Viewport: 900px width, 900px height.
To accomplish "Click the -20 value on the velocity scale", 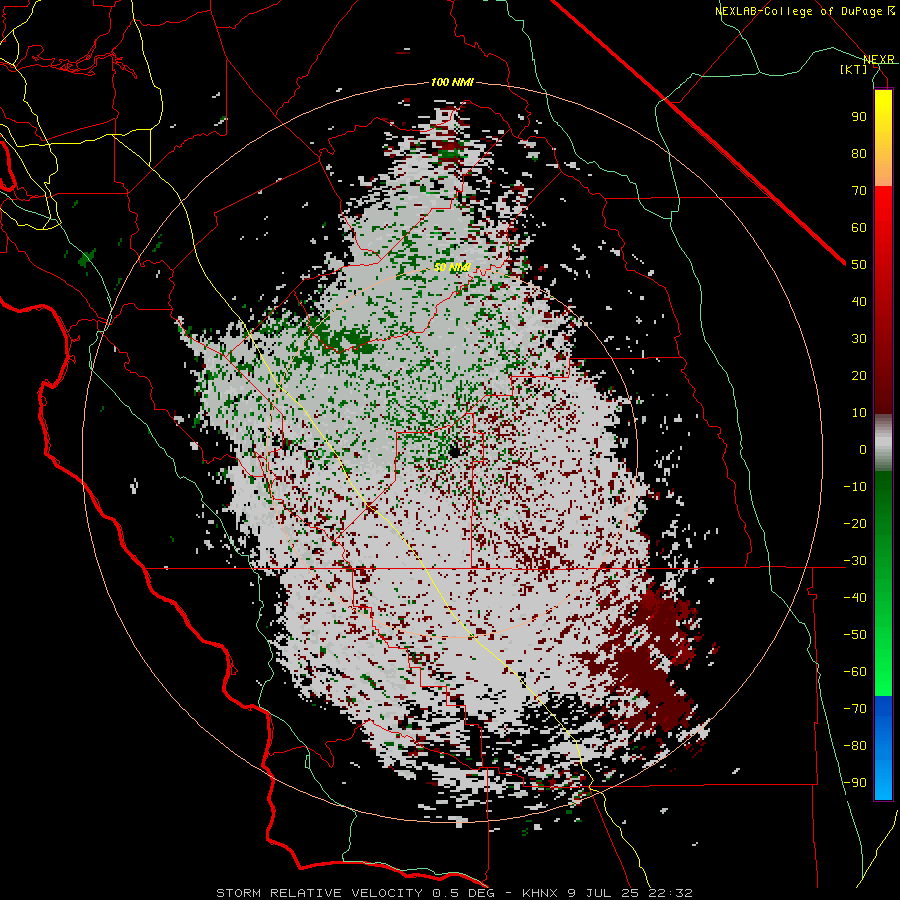I will pyautogui.click(x=855, y=523).
